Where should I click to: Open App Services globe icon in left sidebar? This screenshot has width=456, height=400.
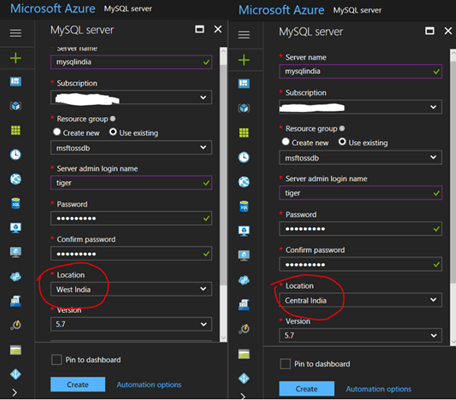pos(16,179)
